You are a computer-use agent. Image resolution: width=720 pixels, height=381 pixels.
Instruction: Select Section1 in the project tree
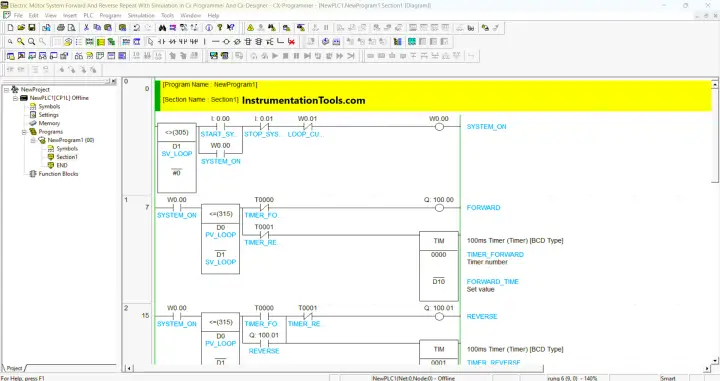point(67,157)
